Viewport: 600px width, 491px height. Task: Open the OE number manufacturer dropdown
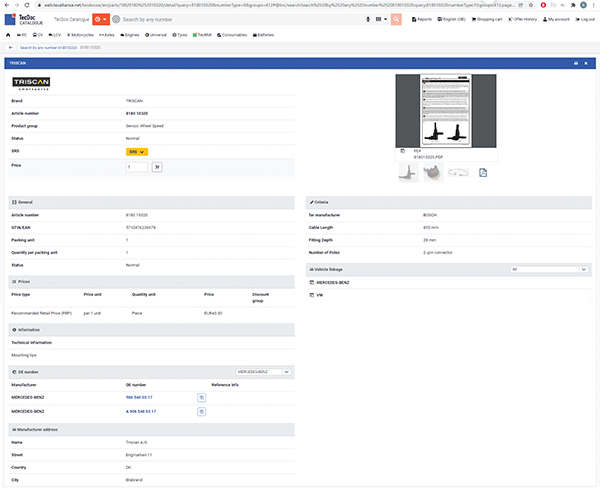(263, 371)
